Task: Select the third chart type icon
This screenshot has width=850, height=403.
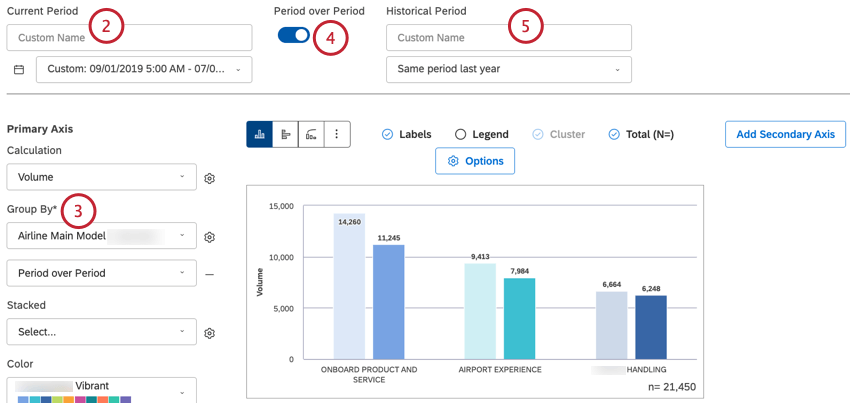Action: (312, 134)
